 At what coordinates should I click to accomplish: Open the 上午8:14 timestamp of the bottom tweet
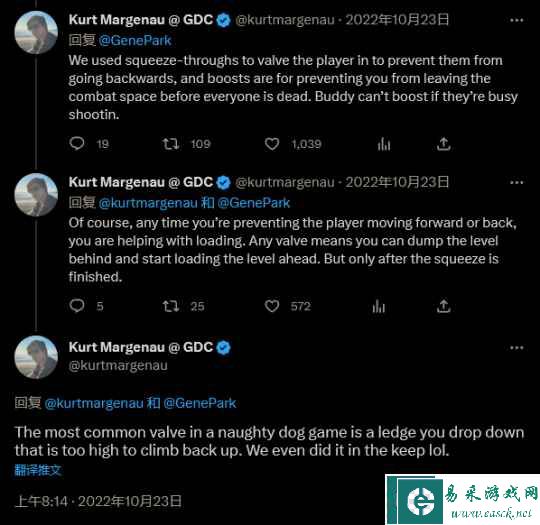tap(41, 501)
